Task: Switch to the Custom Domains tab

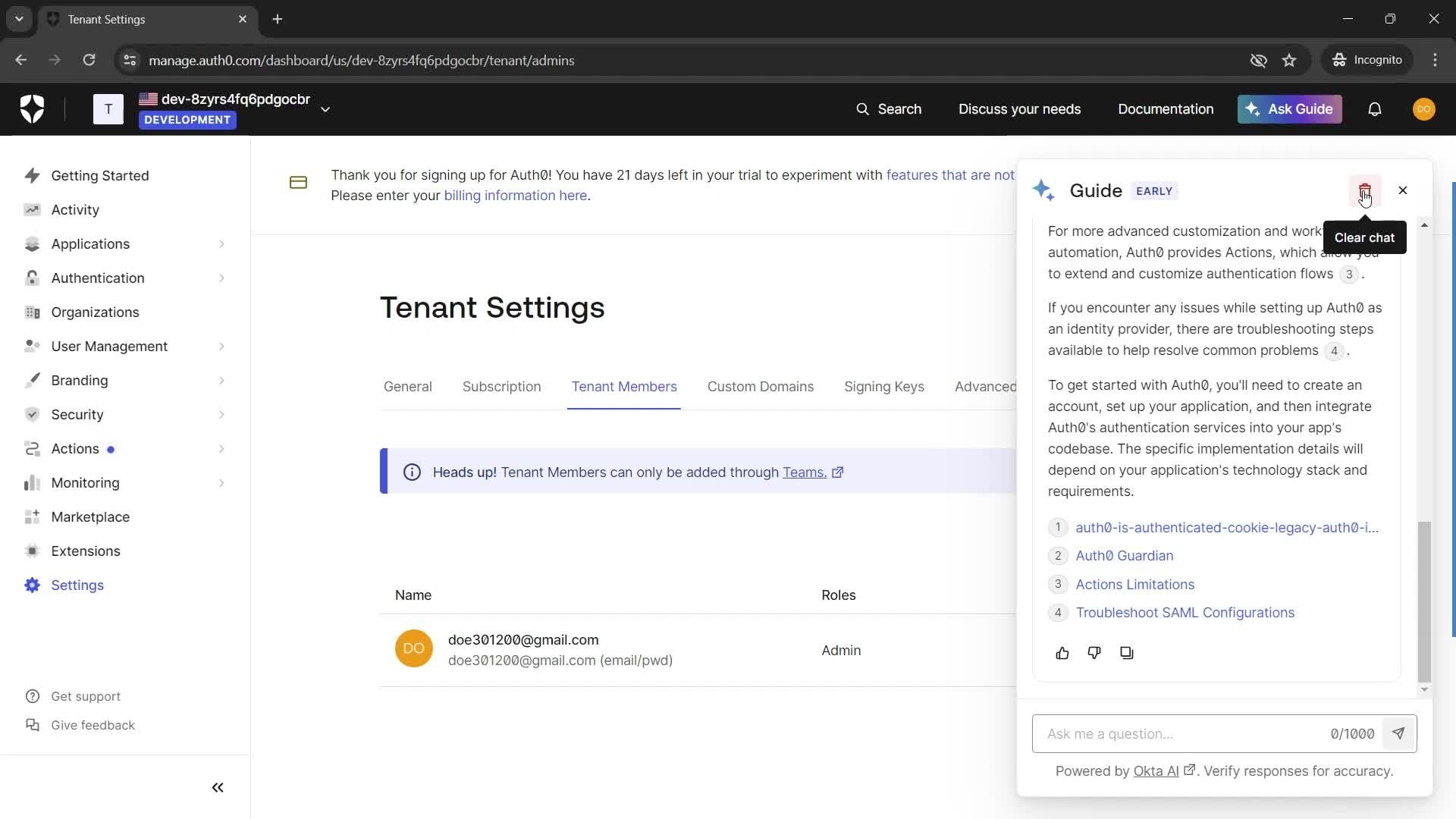Action: tap(760, 387)
